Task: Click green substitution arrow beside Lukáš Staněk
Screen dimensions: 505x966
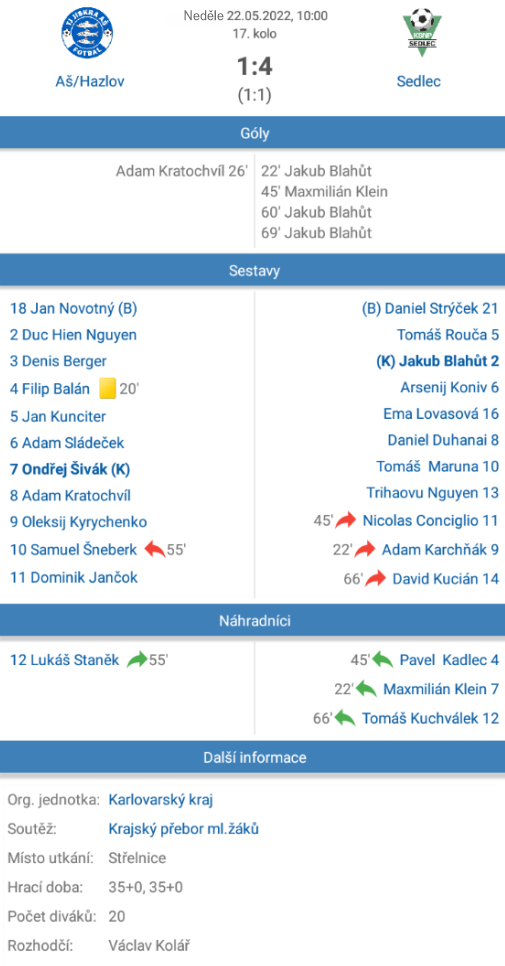Action: pyautogui.click(x=137, y=660)
